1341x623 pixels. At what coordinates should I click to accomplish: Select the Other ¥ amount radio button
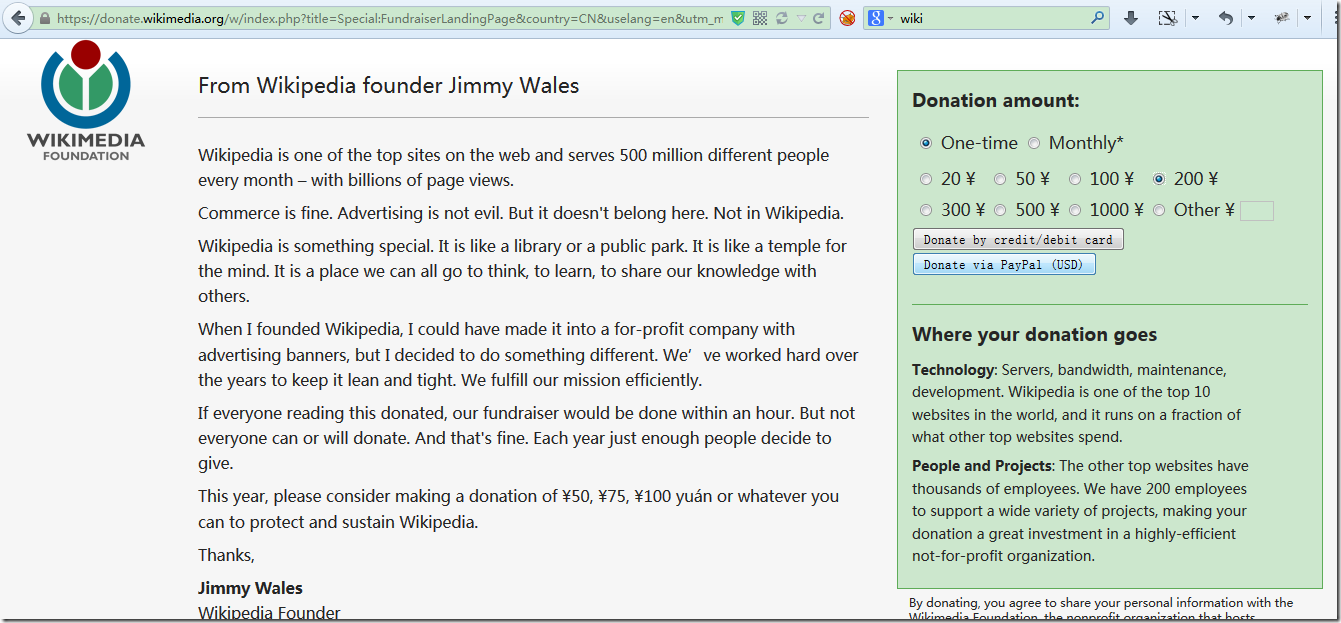coord(1159,210)
